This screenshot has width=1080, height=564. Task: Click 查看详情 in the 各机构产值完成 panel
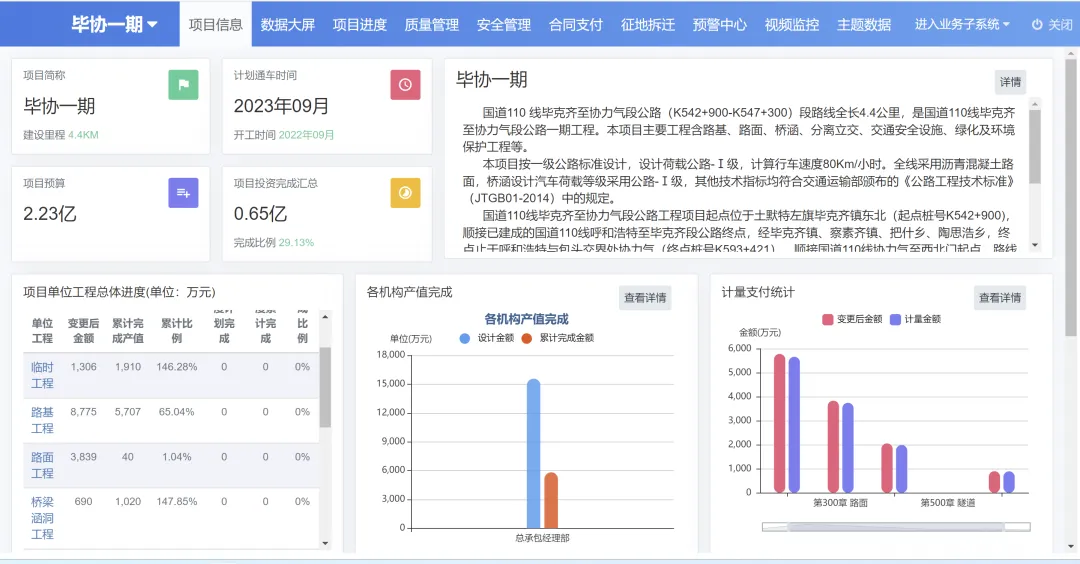click(645, 297)
